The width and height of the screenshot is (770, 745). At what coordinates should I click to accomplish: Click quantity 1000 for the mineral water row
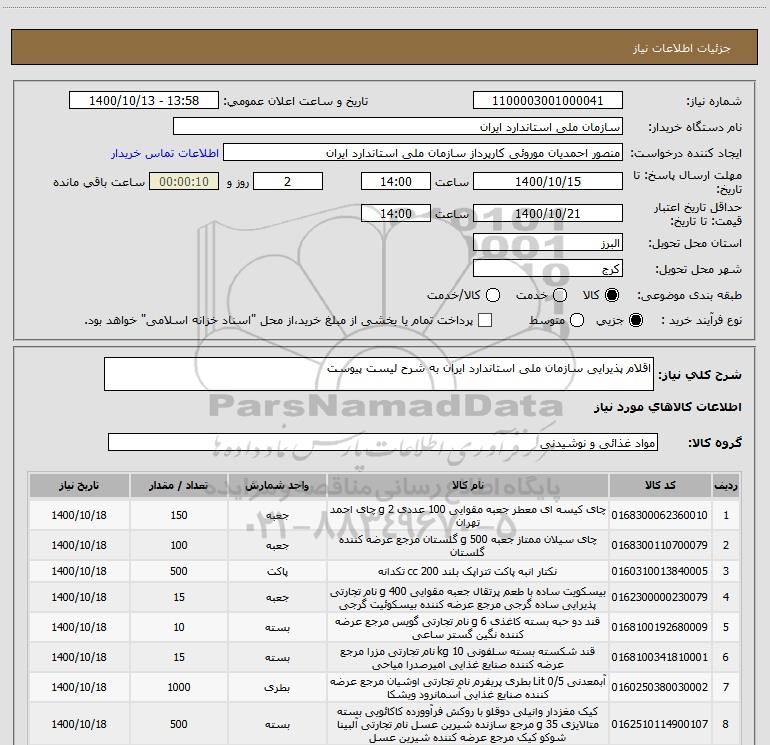[x=179, y=687]
